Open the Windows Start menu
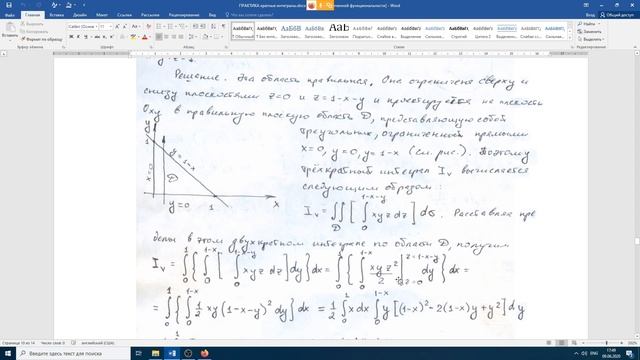640x360 pixels. pos(8,353)
